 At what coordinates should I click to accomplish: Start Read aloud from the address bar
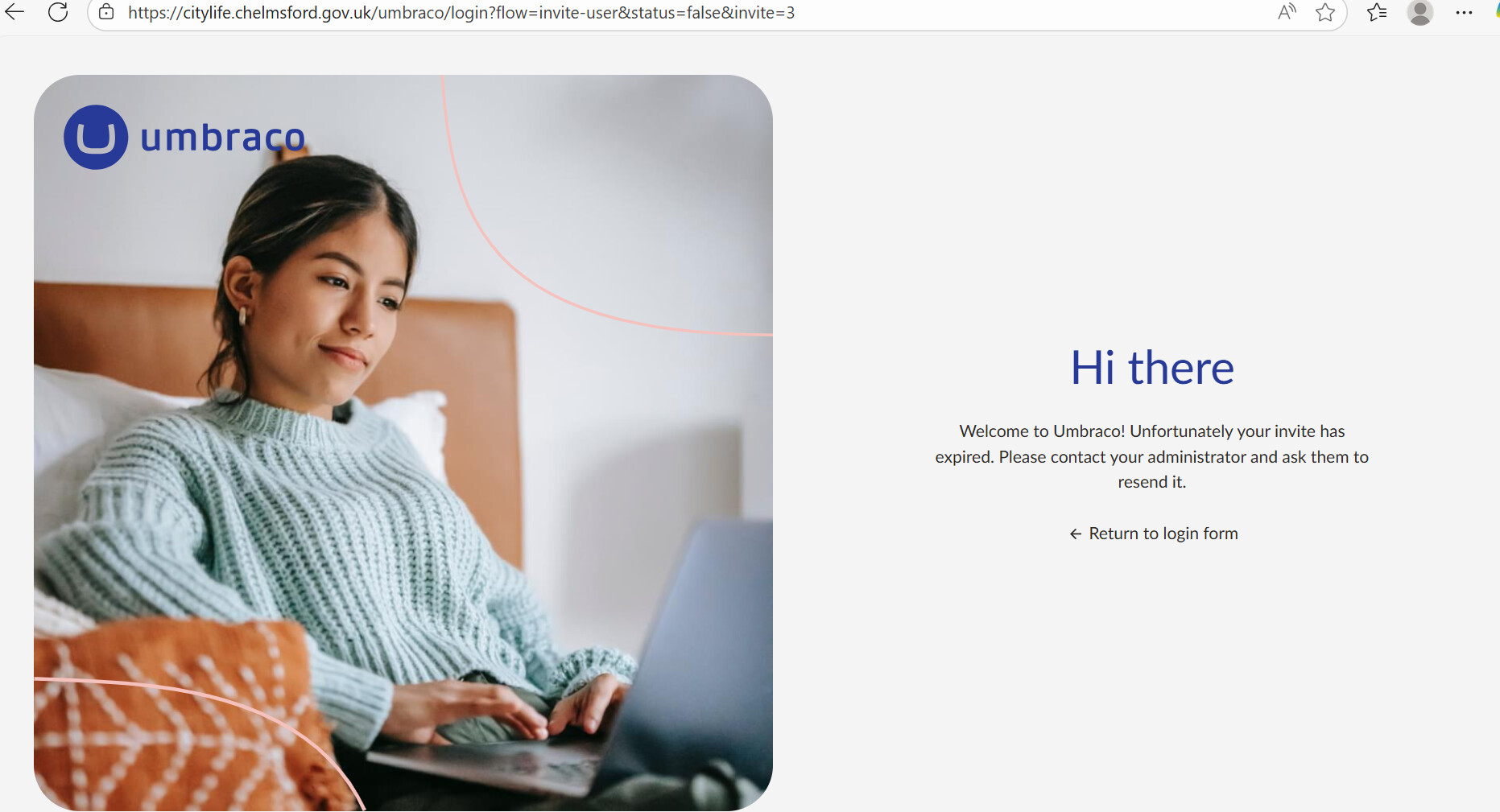click(x=1287, y=12)
